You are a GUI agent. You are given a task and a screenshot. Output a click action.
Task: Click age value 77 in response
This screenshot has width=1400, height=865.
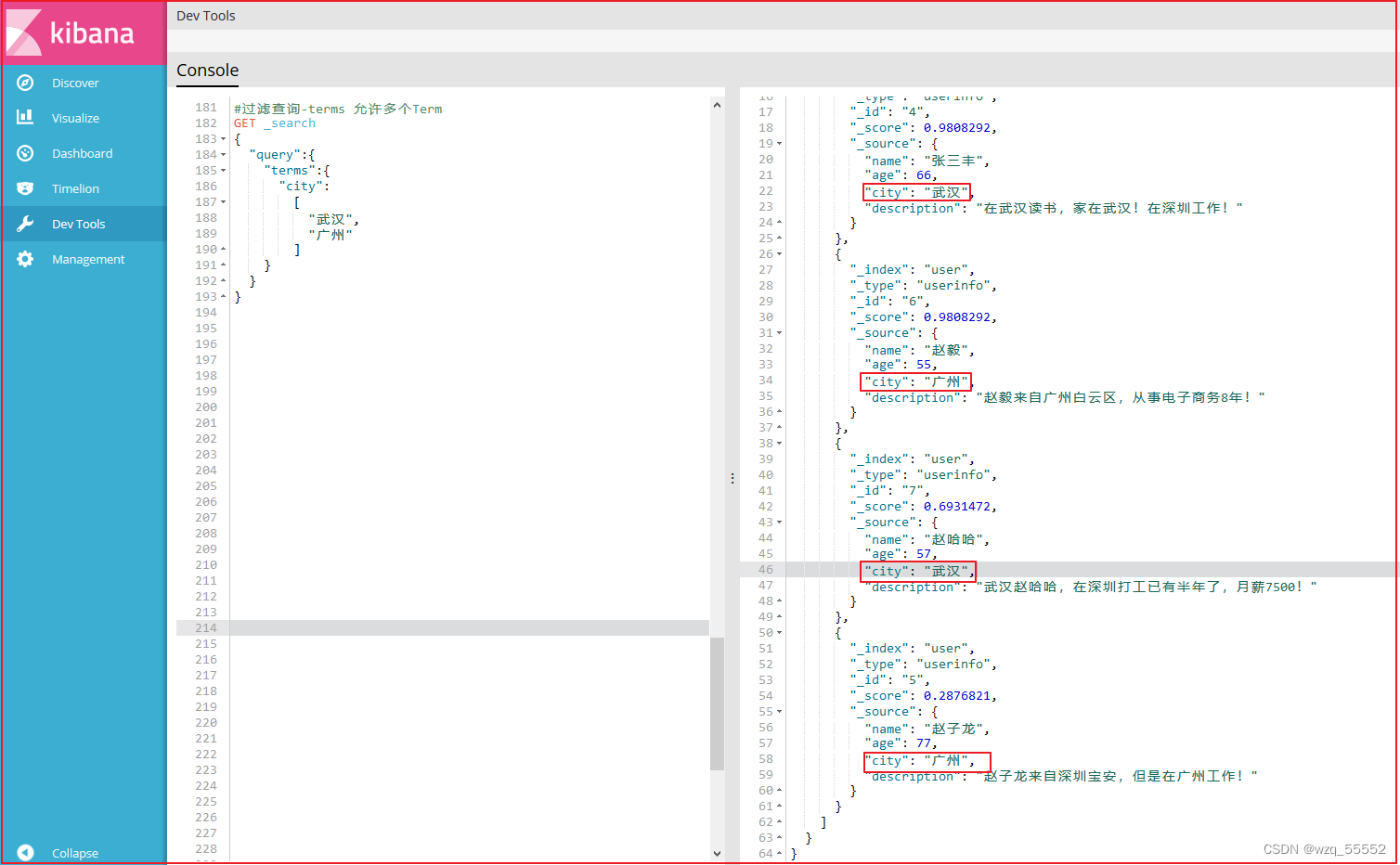[x=924, y=743]
